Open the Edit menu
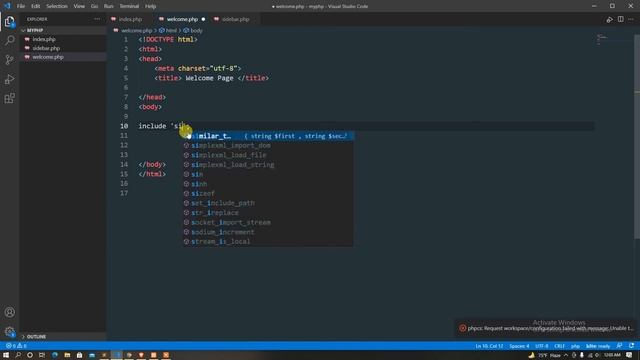 coord(36,6)
